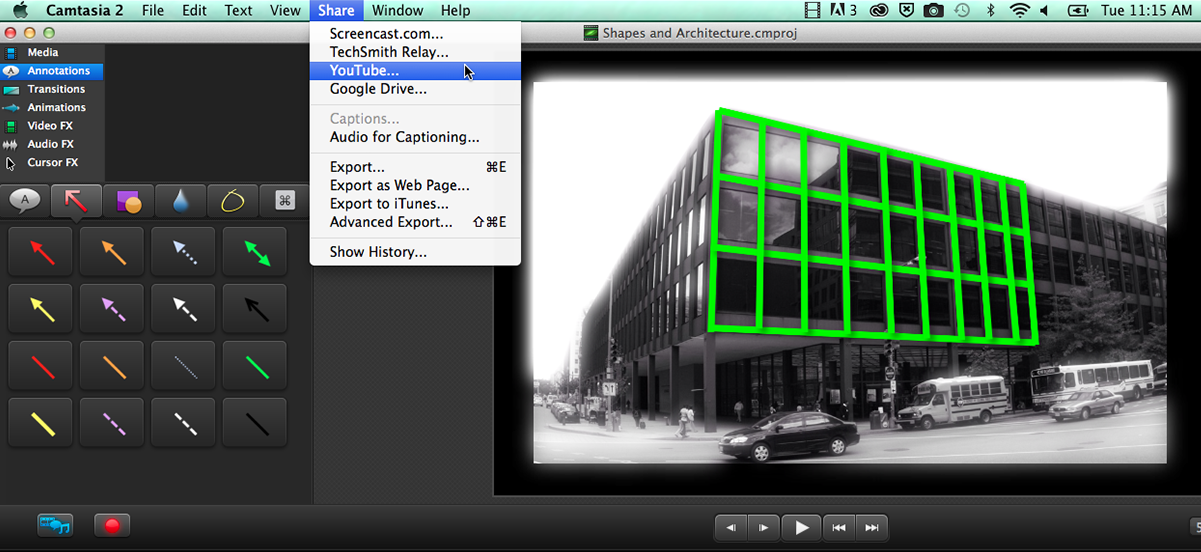The height and width of the screenshot is (552, 1201).
Task: Add the solid red arrow annotation
Action: tap(43, 250)
